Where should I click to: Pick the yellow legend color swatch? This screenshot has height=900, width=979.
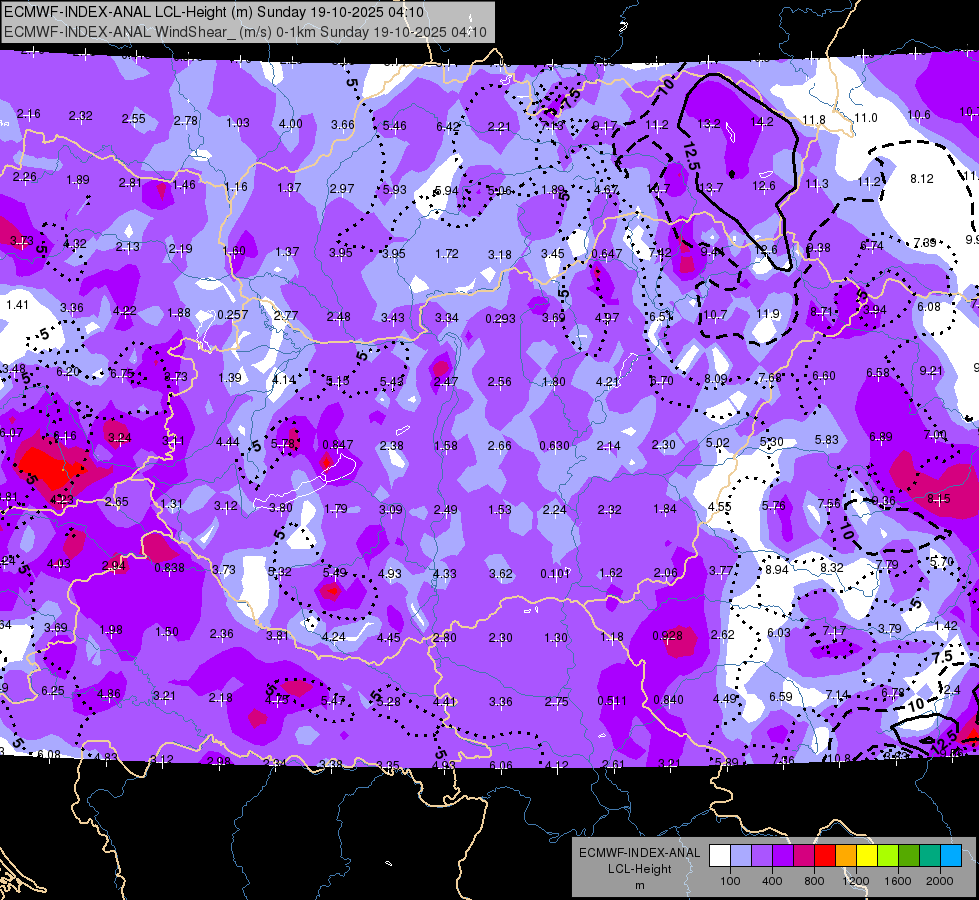[x=867, y=856]
